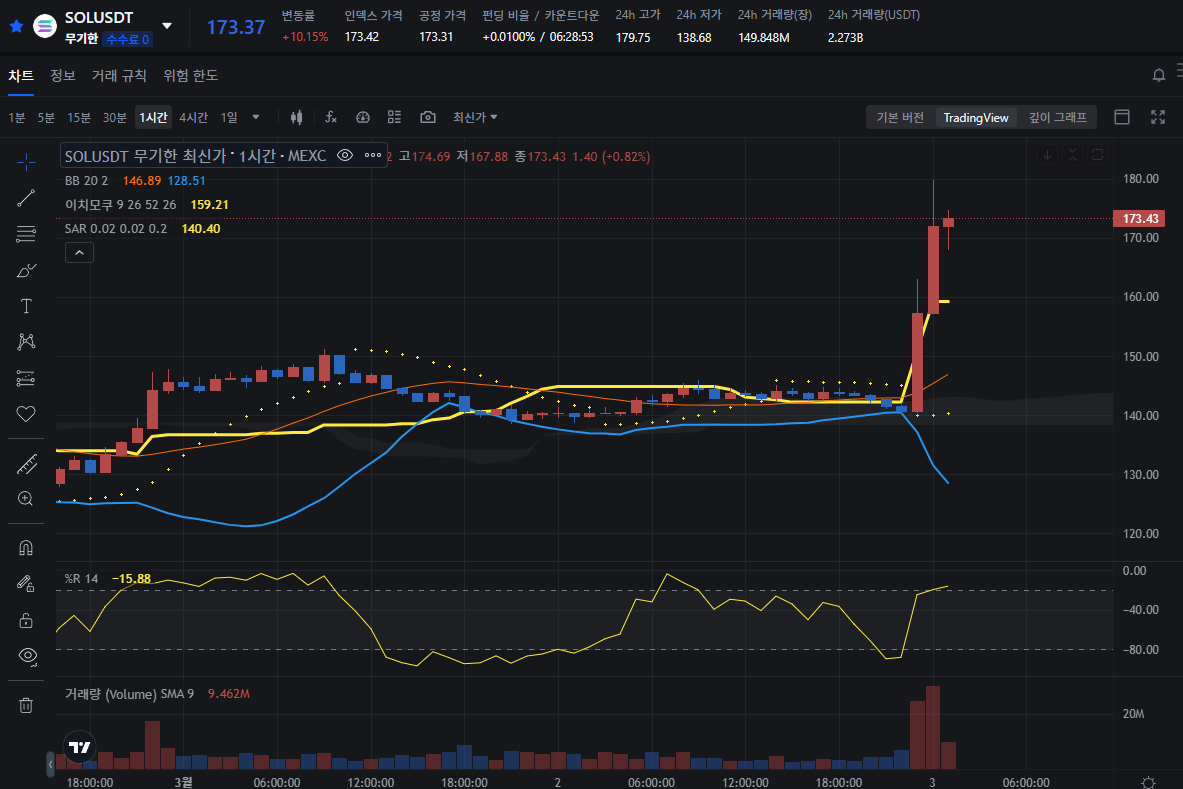Open the price alert bell icon

pos(1159,75)
